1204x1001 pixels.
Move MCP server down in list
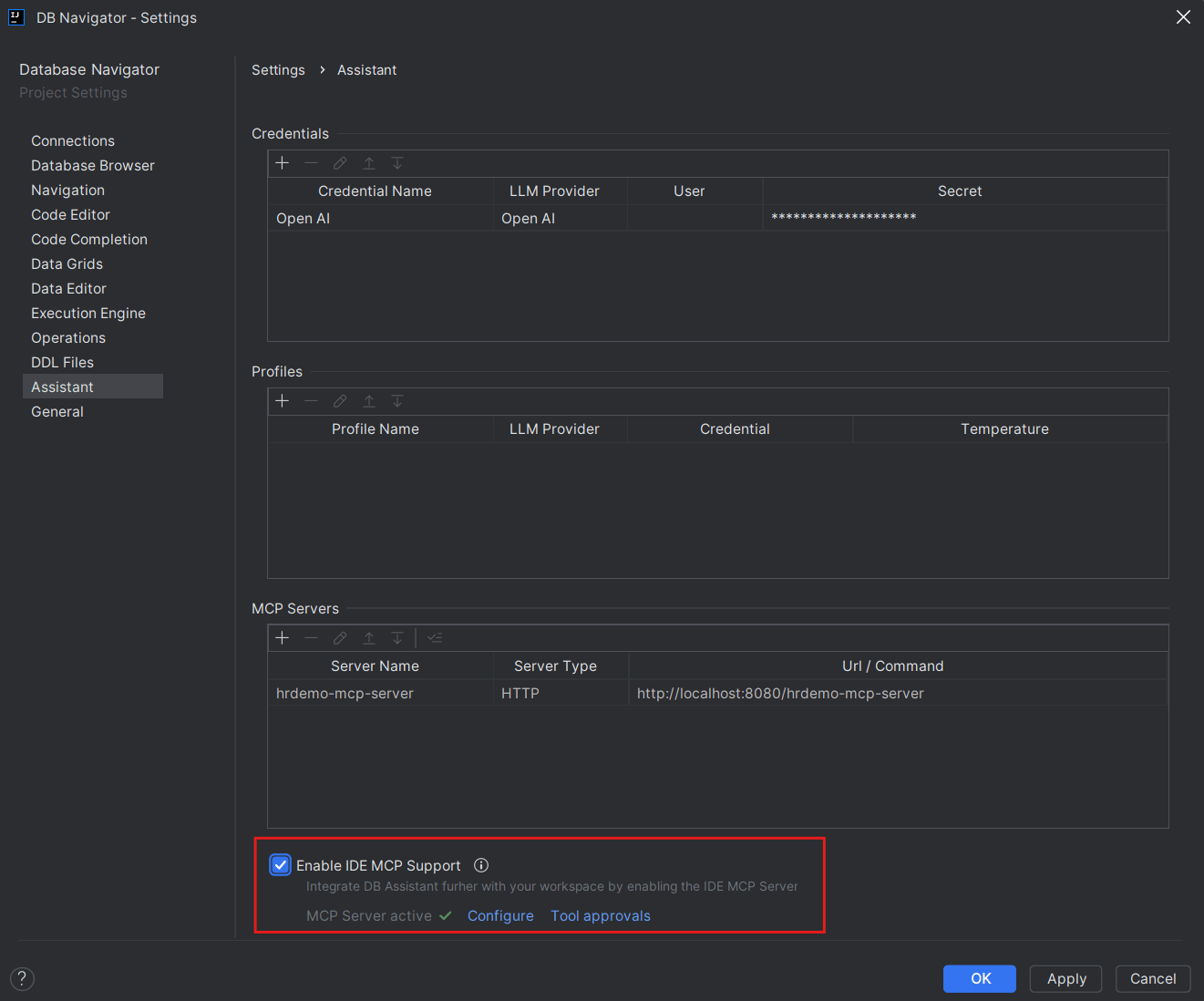[x=397, y=638]
